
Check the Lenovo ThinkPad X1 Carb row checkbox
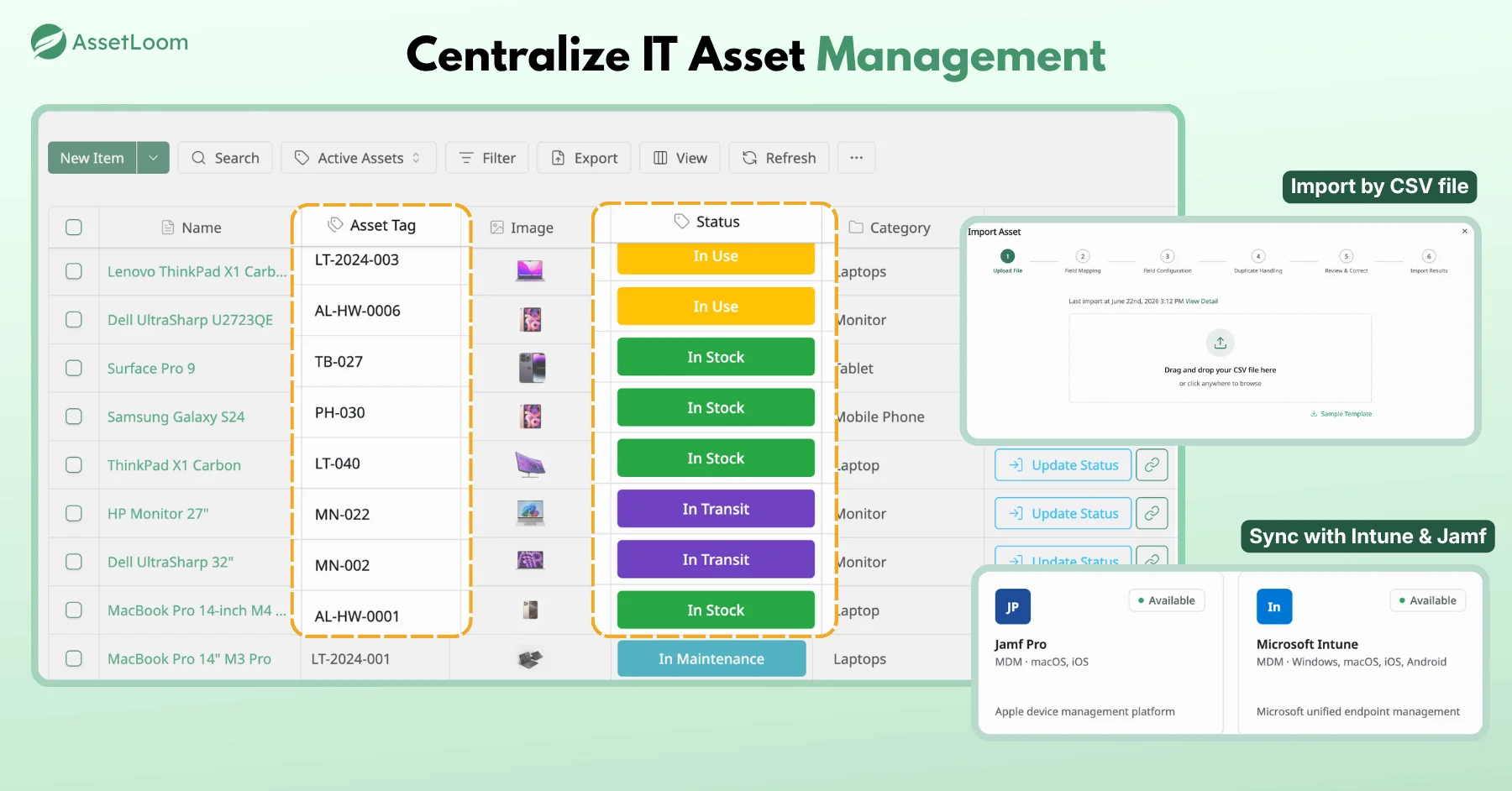74,271
